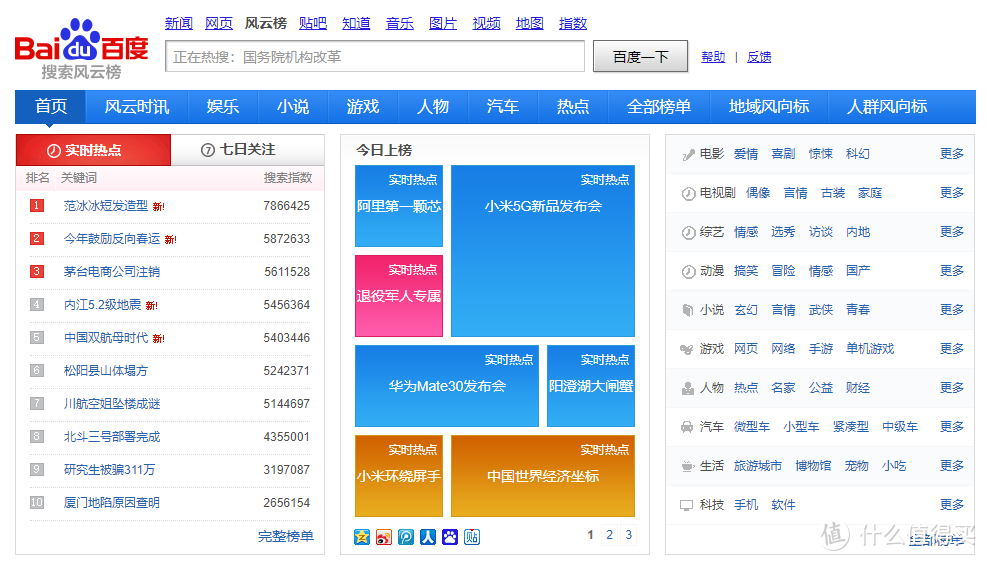
Task: Click the 生活 category icon
Action: 687,467
